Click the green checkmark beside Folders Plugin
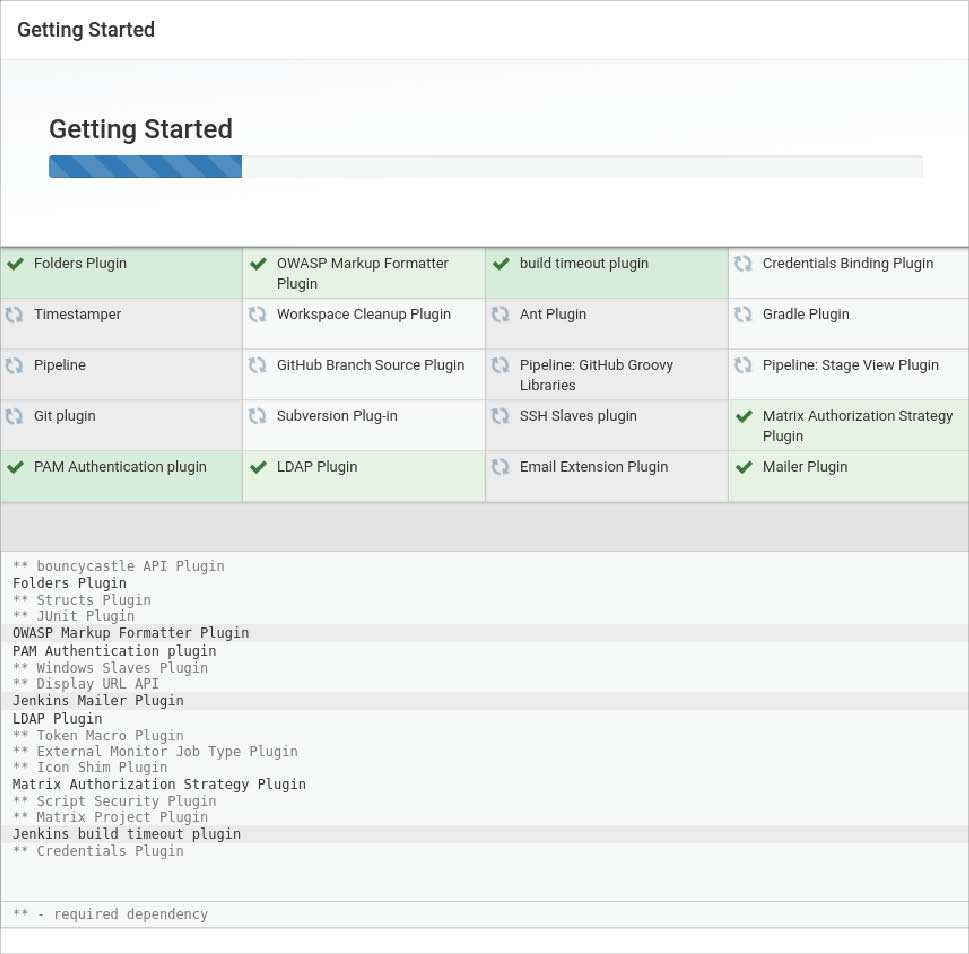The width and height of the screenshot is (969, 954). pyautogui.click(x=15, y=264)
